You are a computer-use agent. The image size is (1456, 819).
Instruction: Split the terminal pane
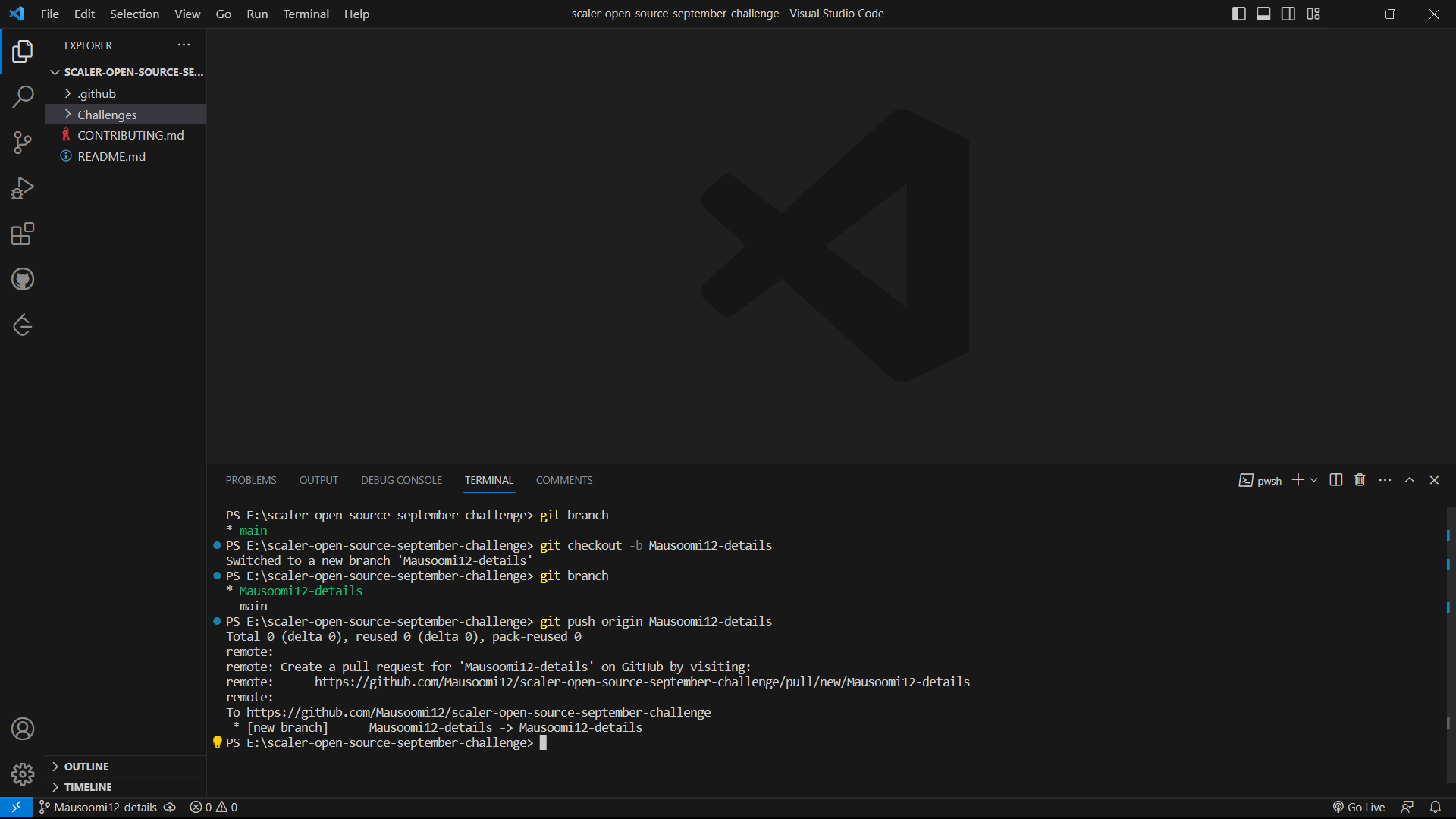[1335, 479]
